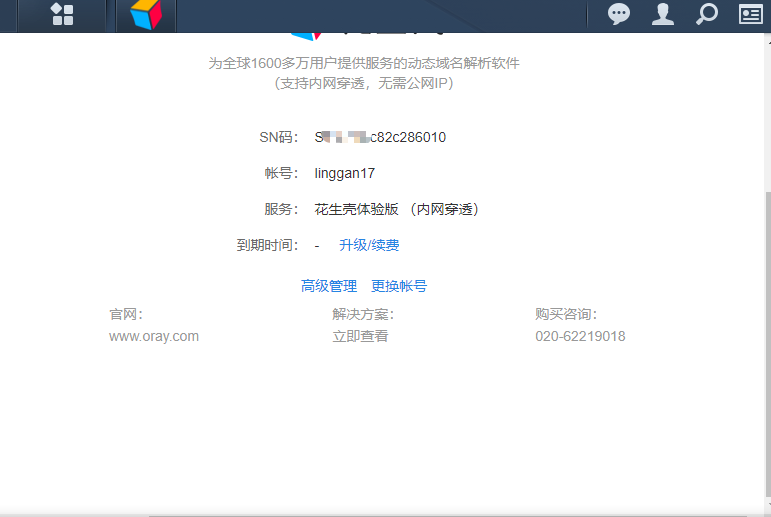Open the DSM main menu grid icon
The height and width of the screenshot is (517, 771).
point(62,14)
